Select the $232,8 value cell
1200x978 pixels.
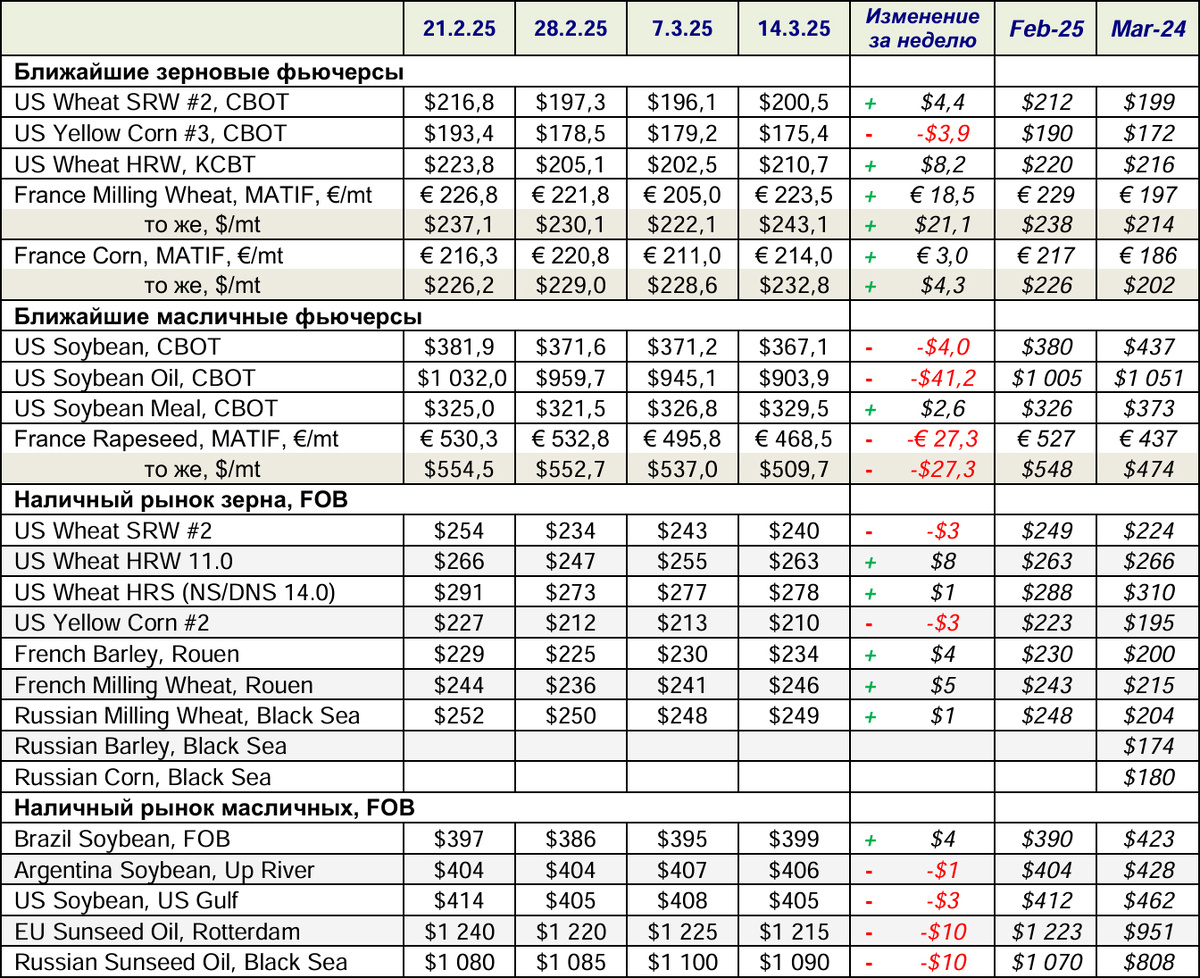pyautogui.click(x=794, y=287)
